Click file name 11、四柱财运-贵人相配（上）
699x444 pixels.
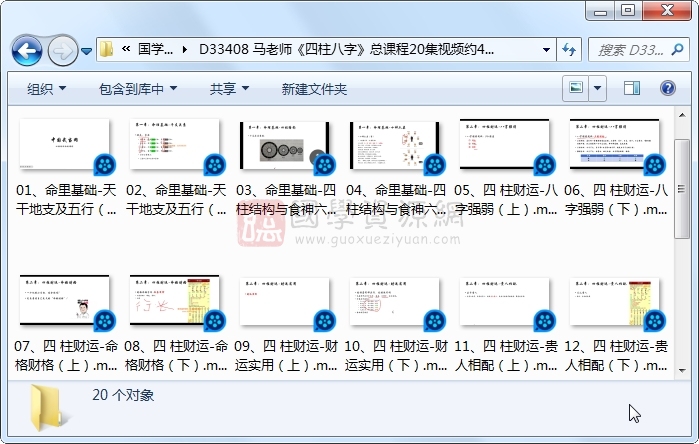pos(506,355)
